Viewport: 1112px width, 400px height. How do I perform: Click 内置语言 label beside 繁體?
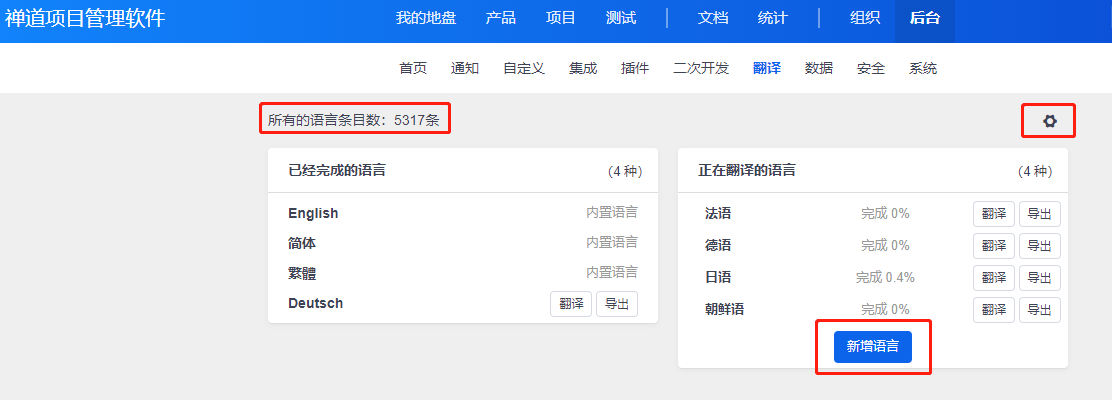point(611,272)
